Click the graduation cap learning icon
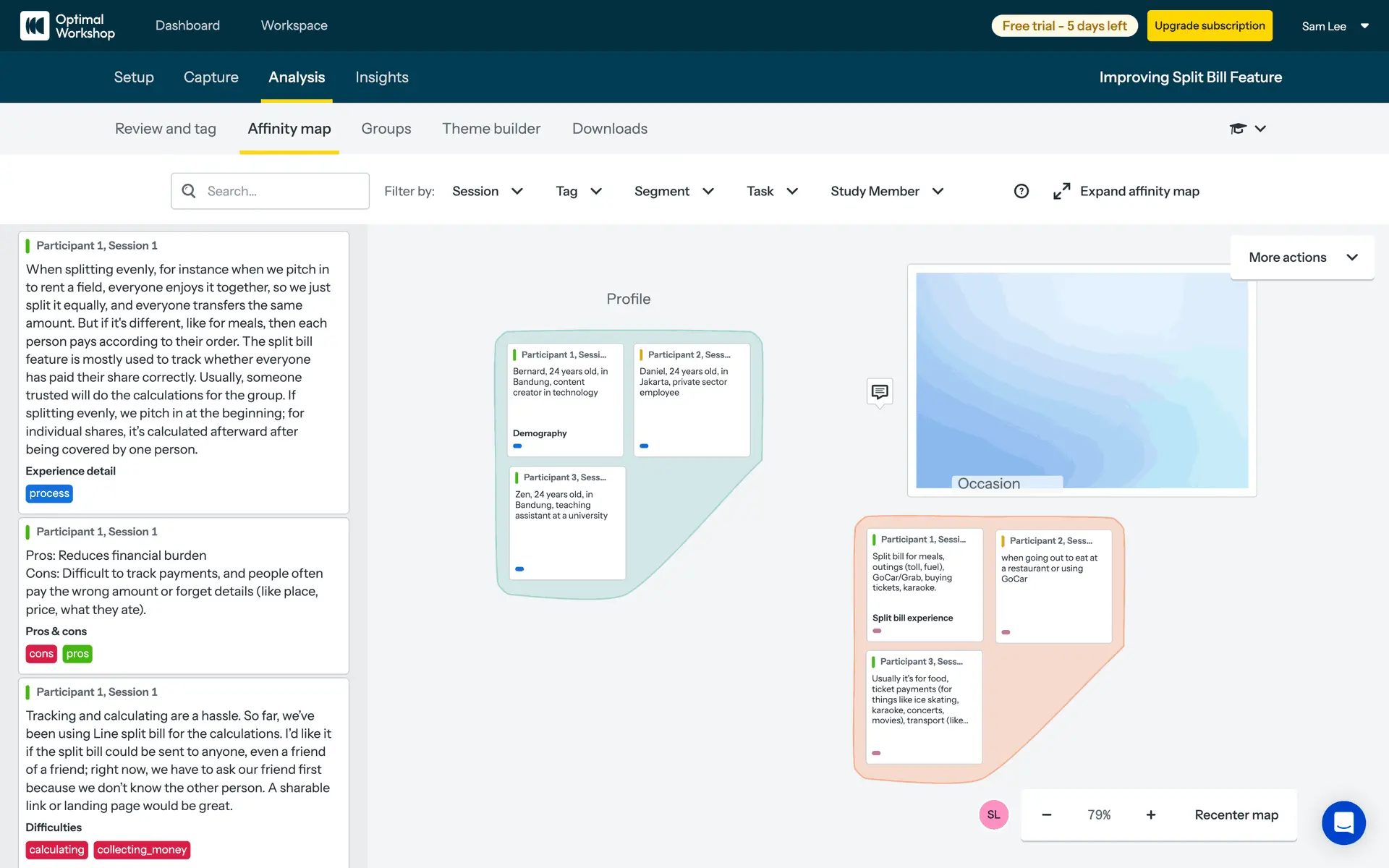The width and height of the screenshot is (1389, 868). coord(1238,129)
